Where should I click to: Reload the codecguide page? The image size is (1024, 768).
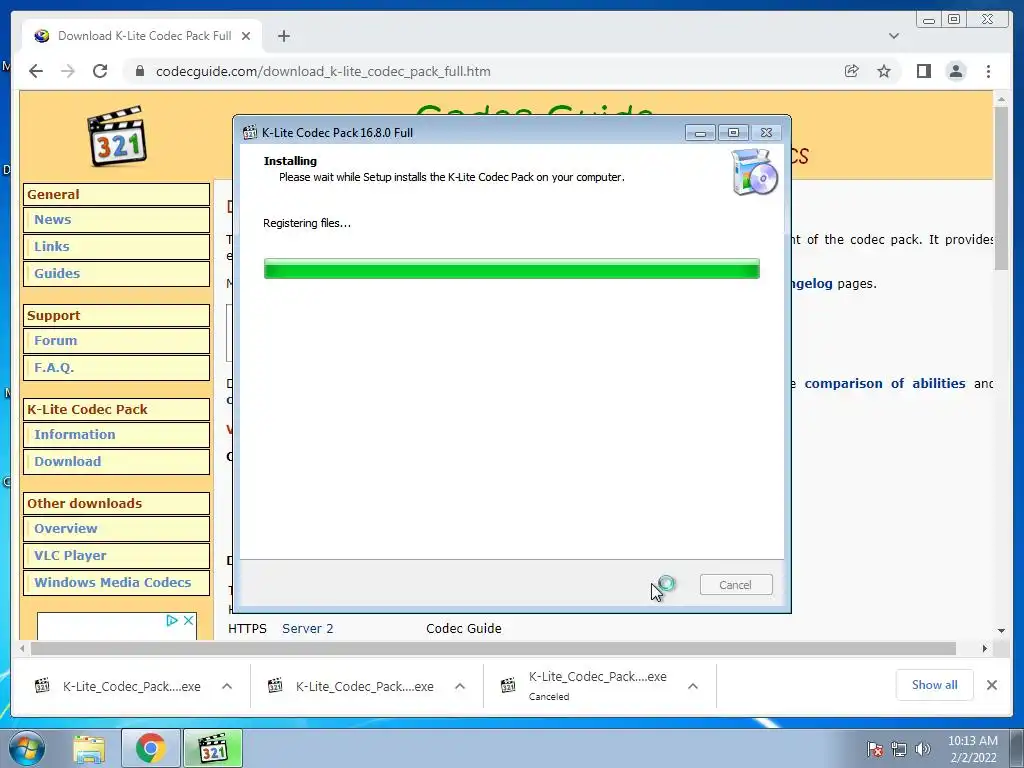(x=100, y=71)
